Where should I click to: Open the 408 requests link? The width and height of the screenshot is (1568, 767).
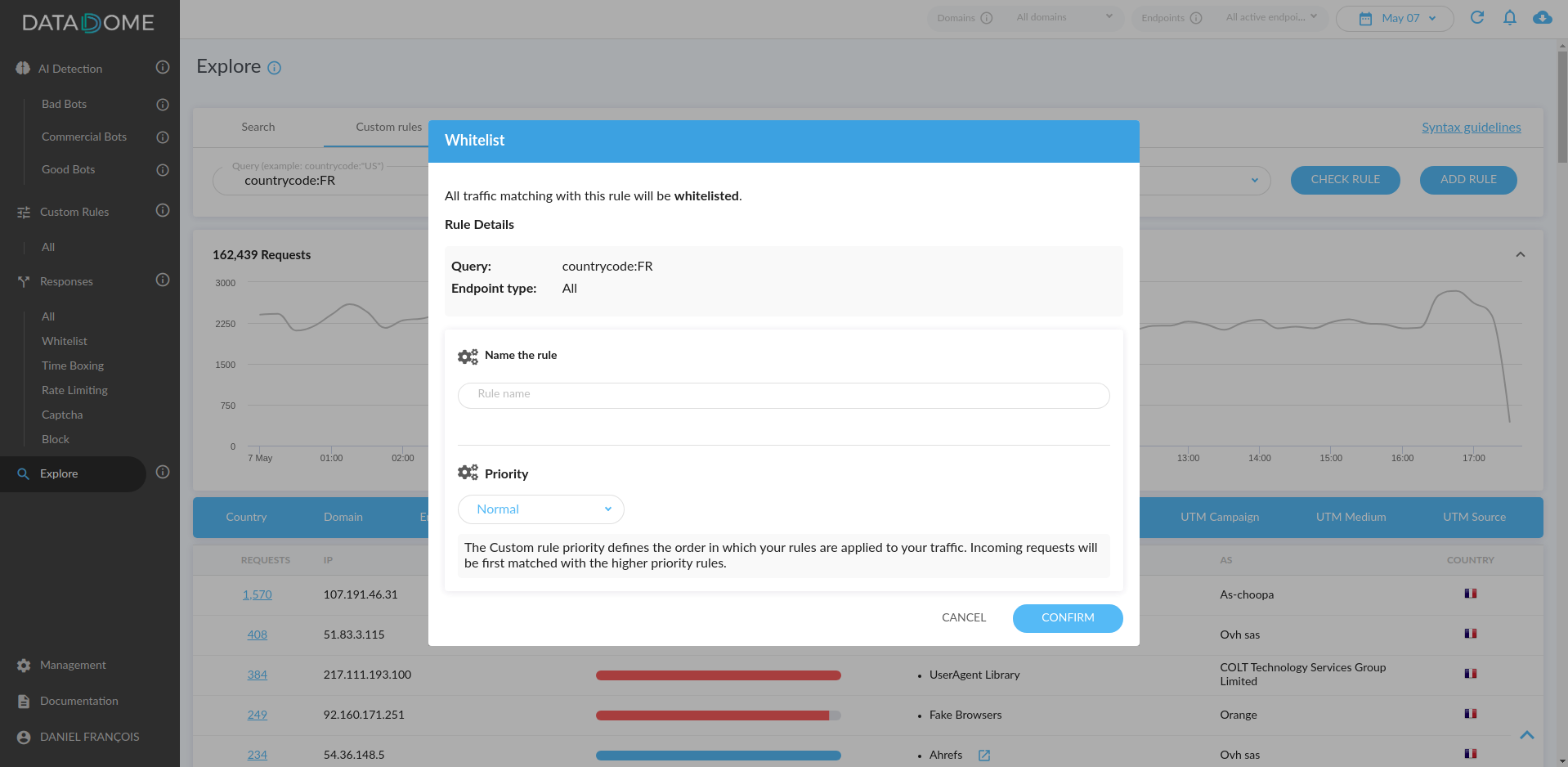point(258,635)
